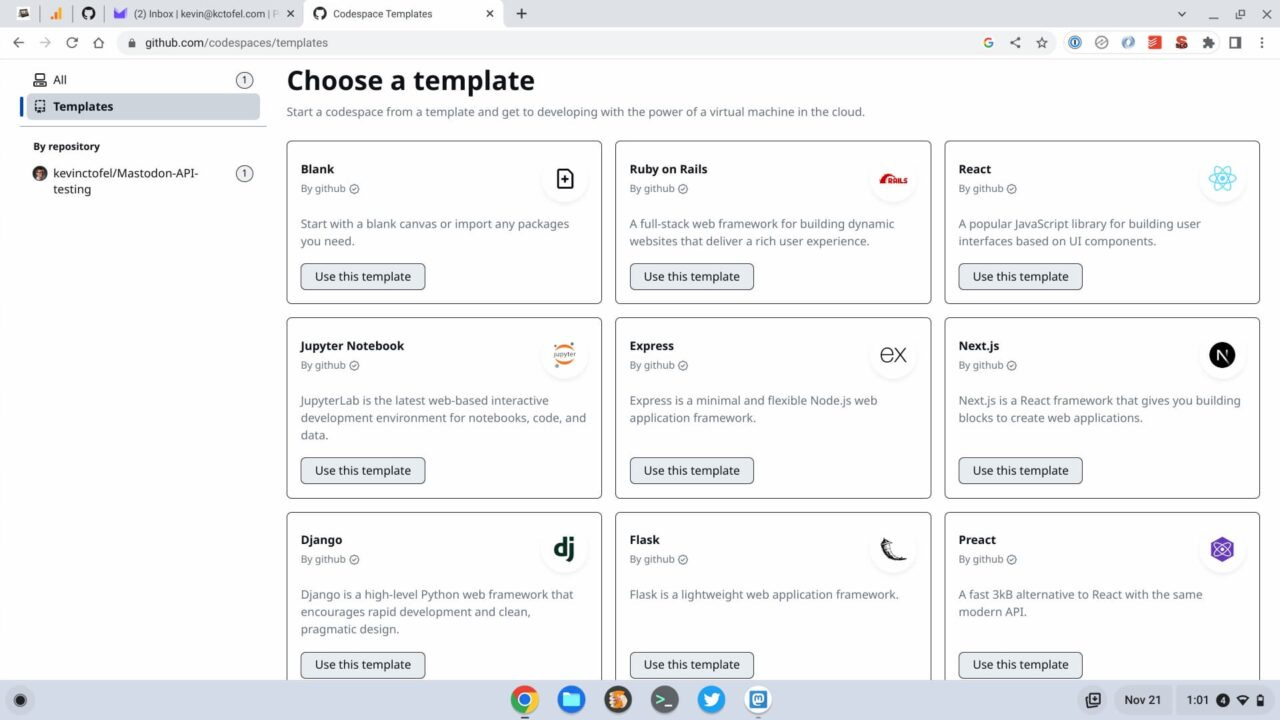The image size is (1280, 720).
Task: Open the tab search dropdown arrow
Action: [x=1182, y=14]
